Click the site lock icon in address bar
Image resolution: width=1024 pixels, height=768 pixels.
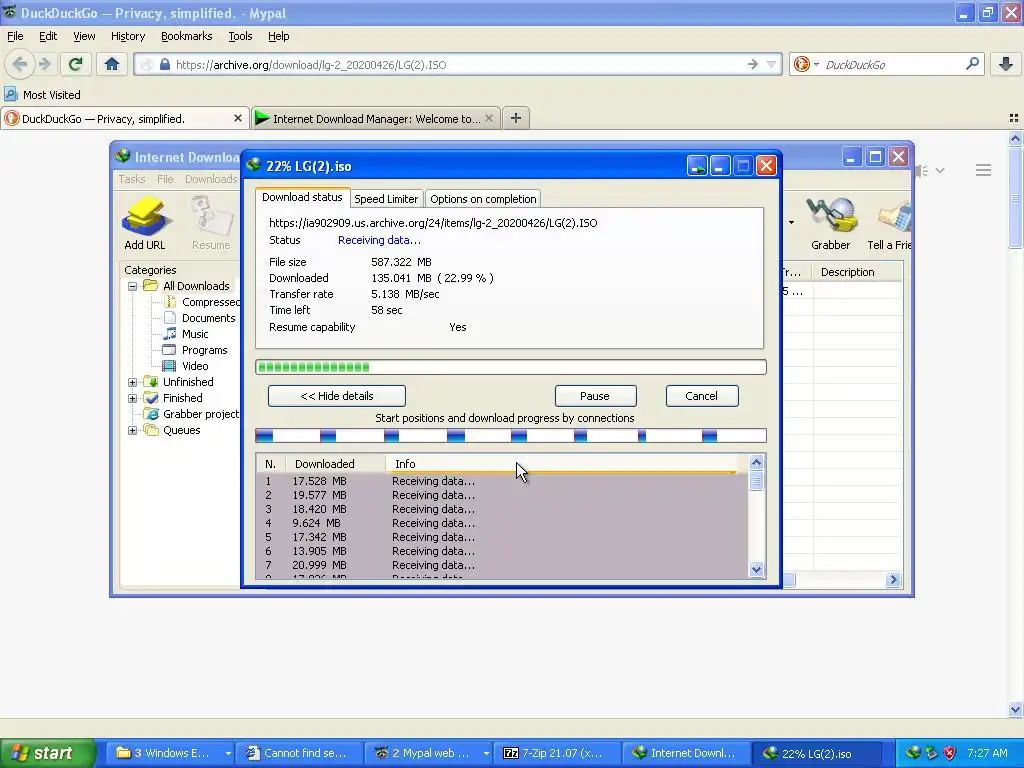[x=165, y=64]
